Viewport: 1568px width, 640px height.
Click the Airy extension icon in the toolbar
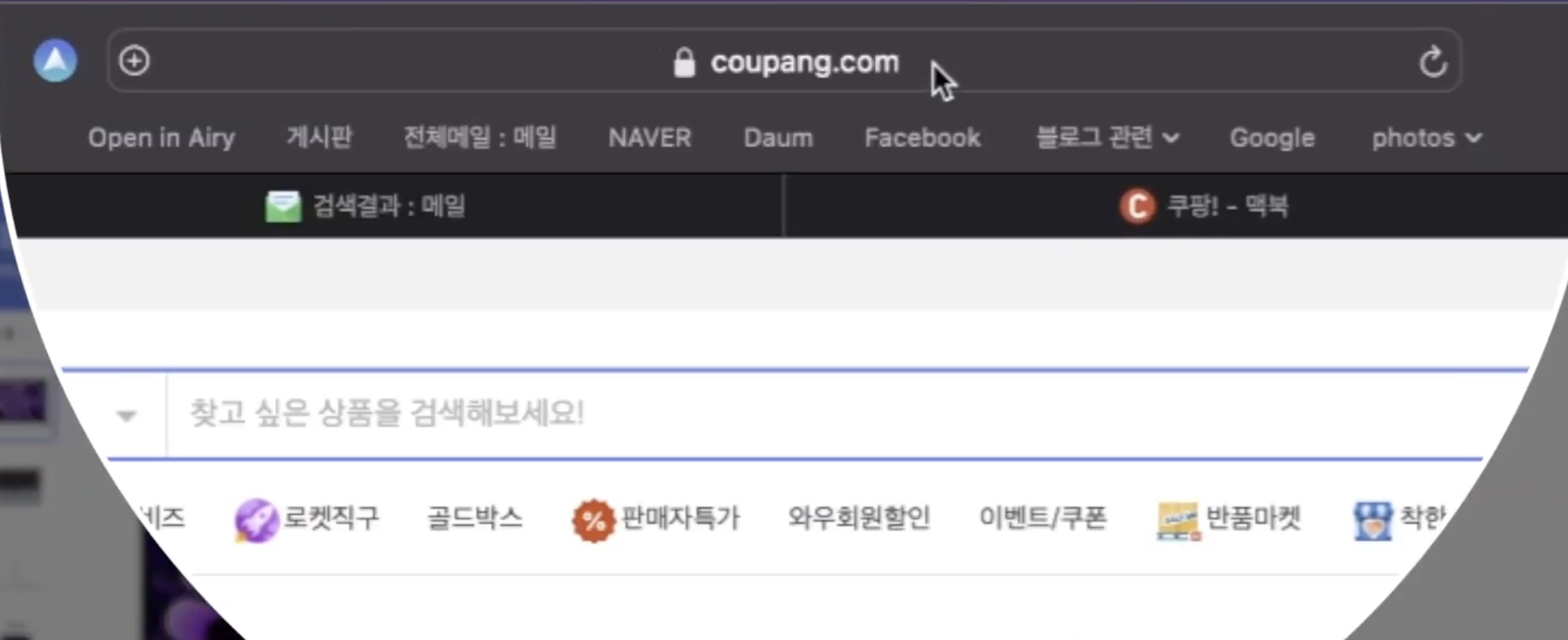coord(55,61)
